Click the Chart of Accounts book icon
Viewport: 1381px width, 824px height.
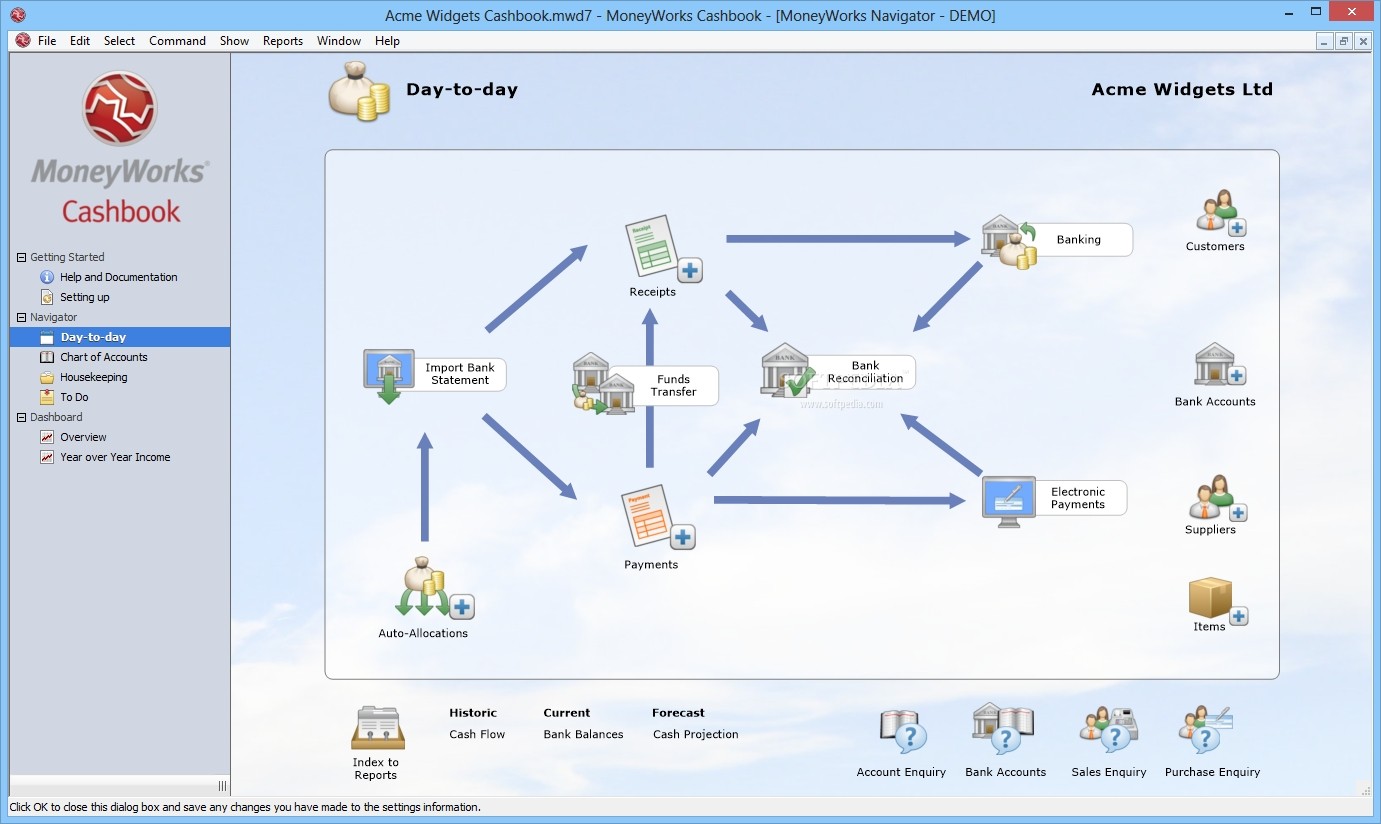point(47,357)
